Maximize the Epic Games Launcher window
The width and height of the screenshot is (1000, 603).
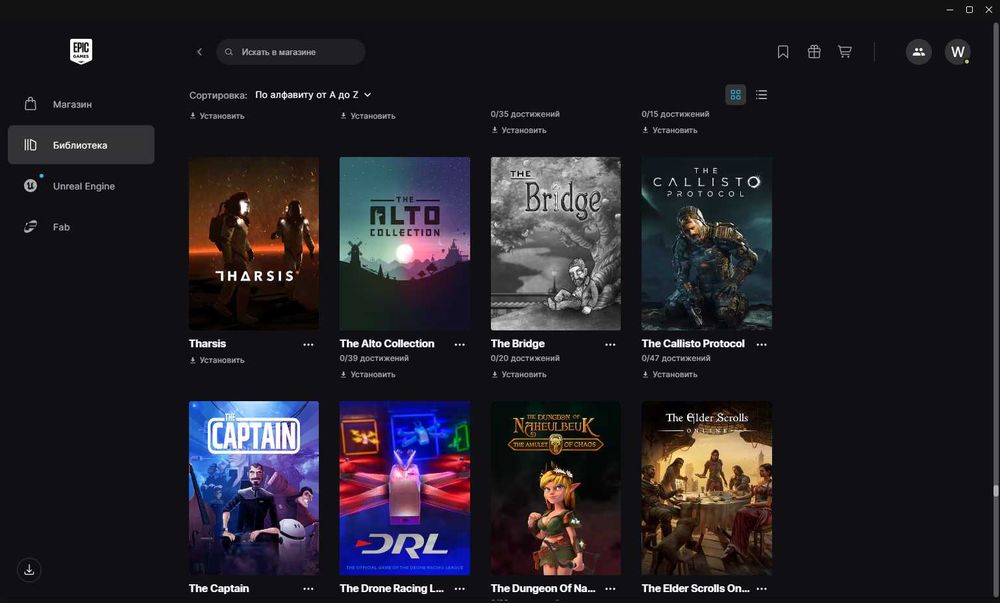(x=969, y=10)
